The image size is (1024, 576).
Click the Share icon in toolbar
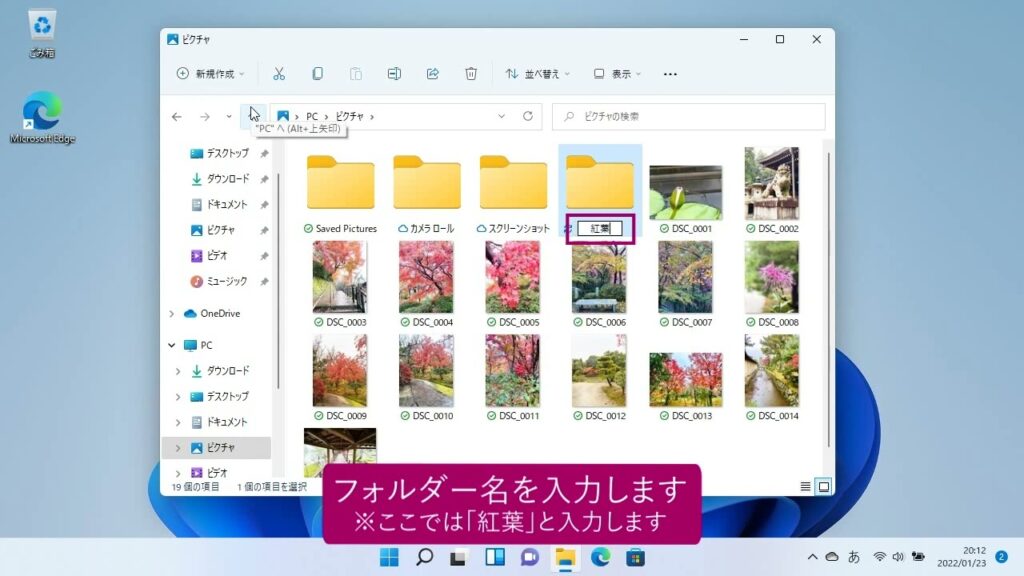click(433, 74)
